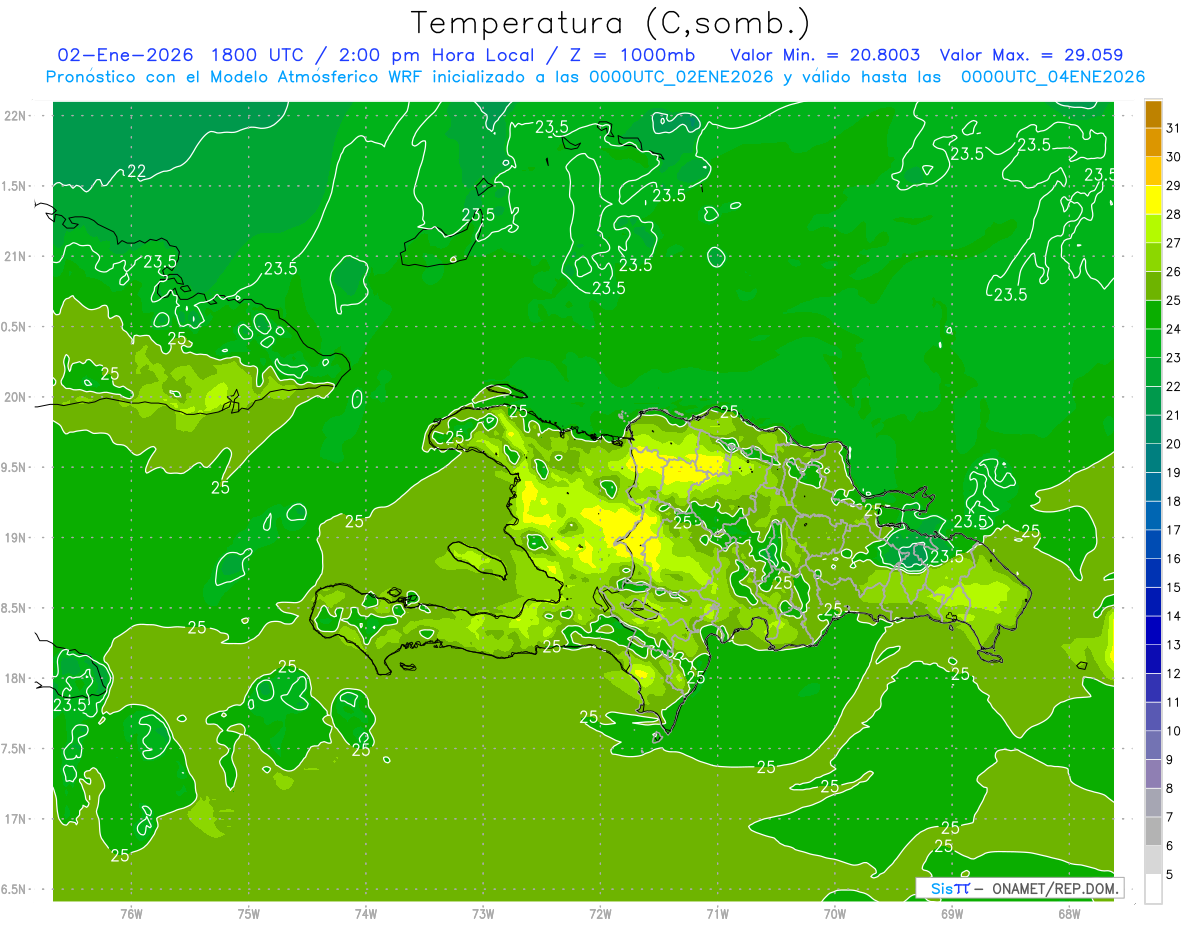The width and height of the screenshot is (1200, 927).
Task: Click the '20N' latitude label
Action: 14,397
